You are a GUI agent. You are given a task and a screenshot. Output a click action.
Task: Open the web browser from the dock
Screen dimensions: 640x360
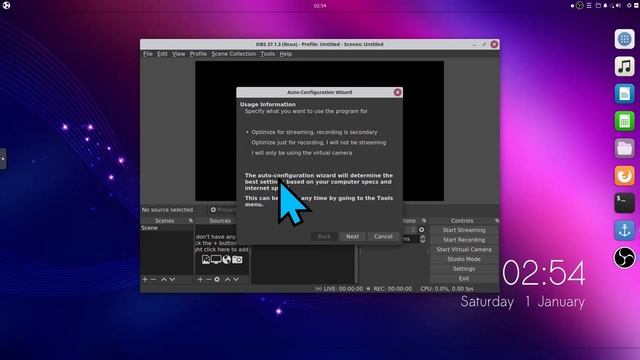(624, 39)
